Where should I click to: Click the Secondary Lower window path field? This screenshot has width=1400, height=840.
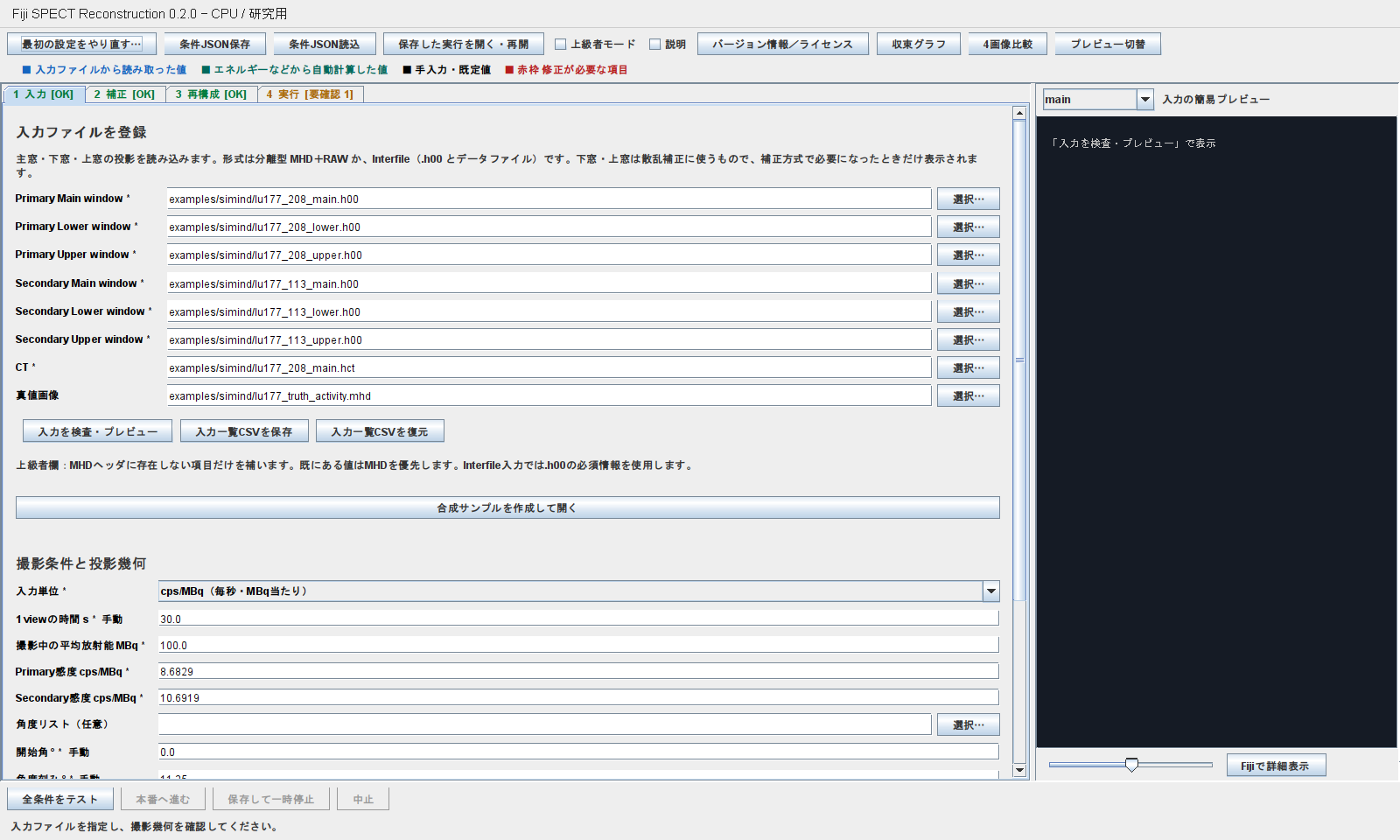(x=549, y=311)
